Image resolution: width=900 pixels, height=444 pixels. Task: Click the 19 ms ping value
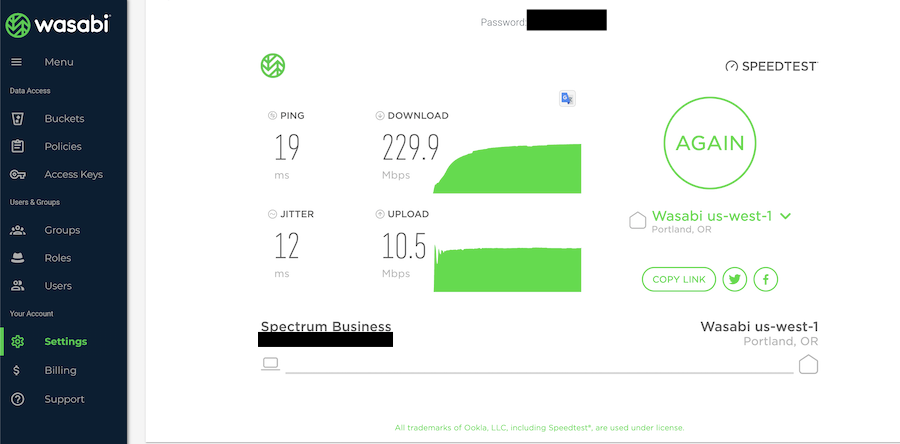coord(287,147)
